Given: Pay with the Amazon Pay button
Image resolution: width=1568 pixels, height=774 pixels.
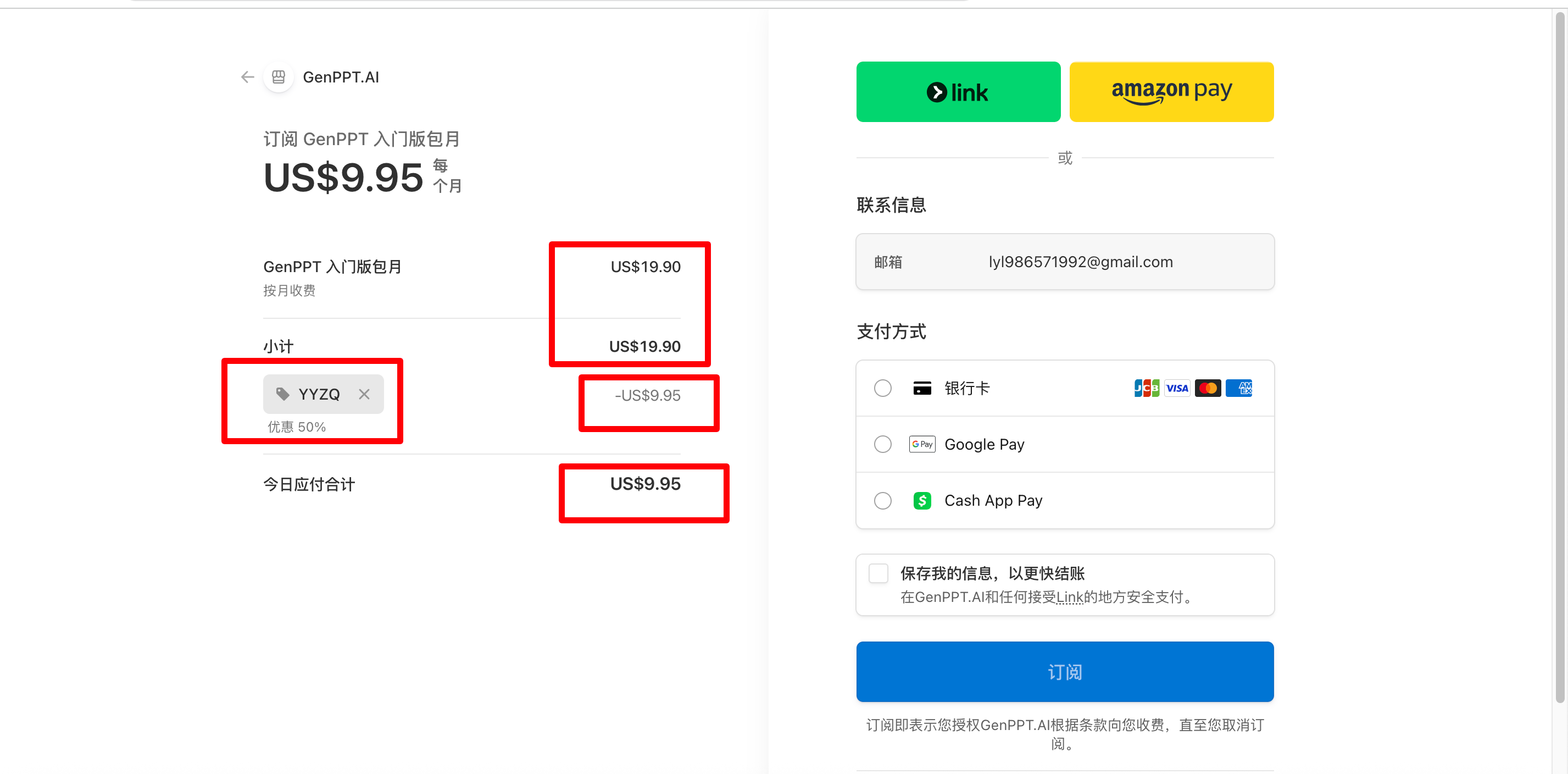Looking at the screenshot, I should click(x=1171, y=92).
